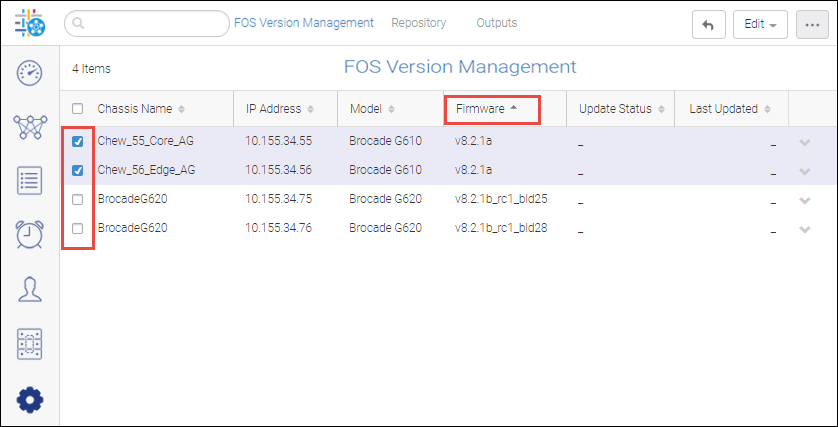Open the user profile icon in sidebar
Viewport: 838px width, 427px height.
click(x=30, y=290)
